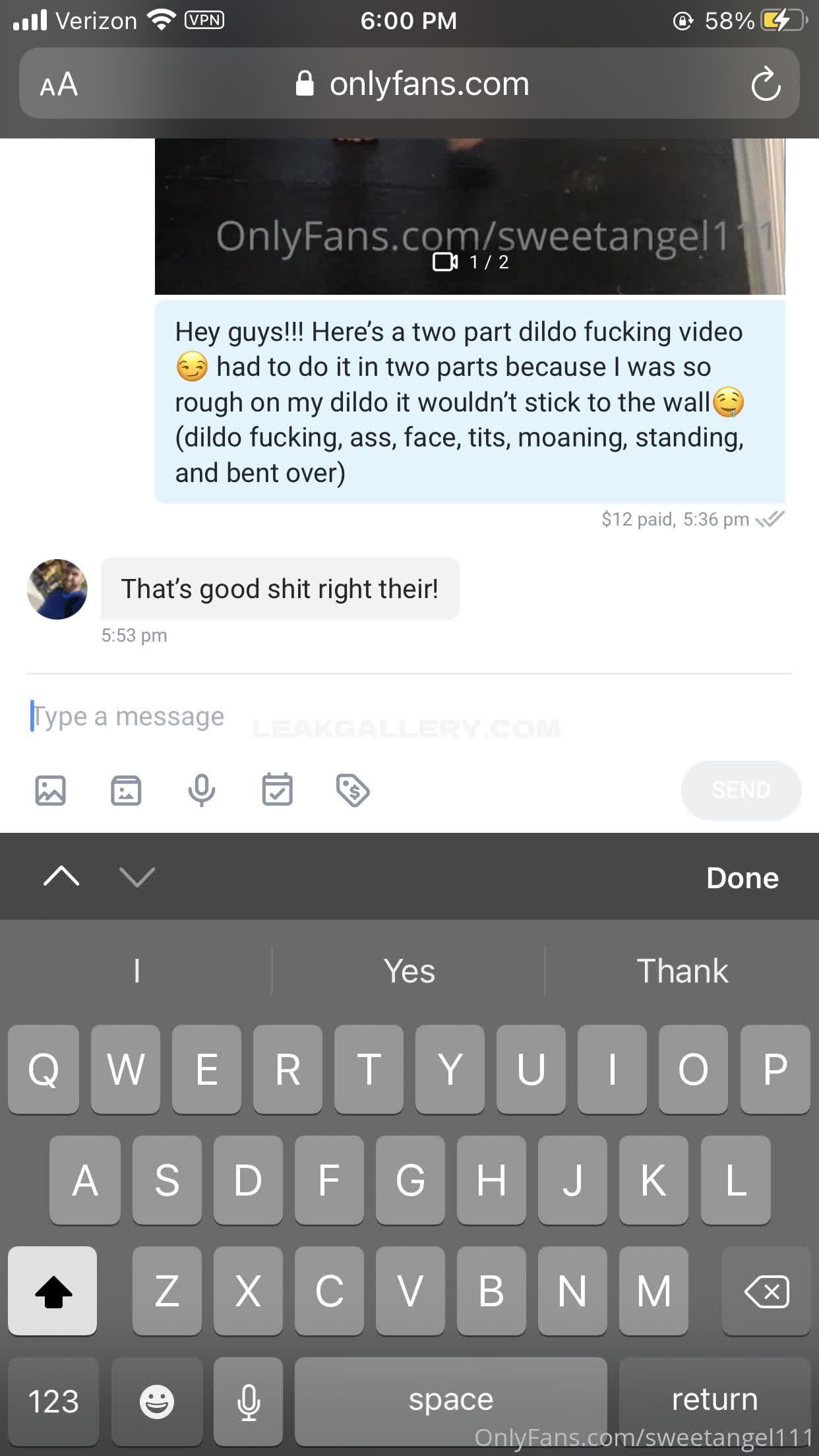Viewport: 819px width, 1456px height.
Task: Tap the keyboard dictation microphone key
Action: click(x=249, y=1401)
